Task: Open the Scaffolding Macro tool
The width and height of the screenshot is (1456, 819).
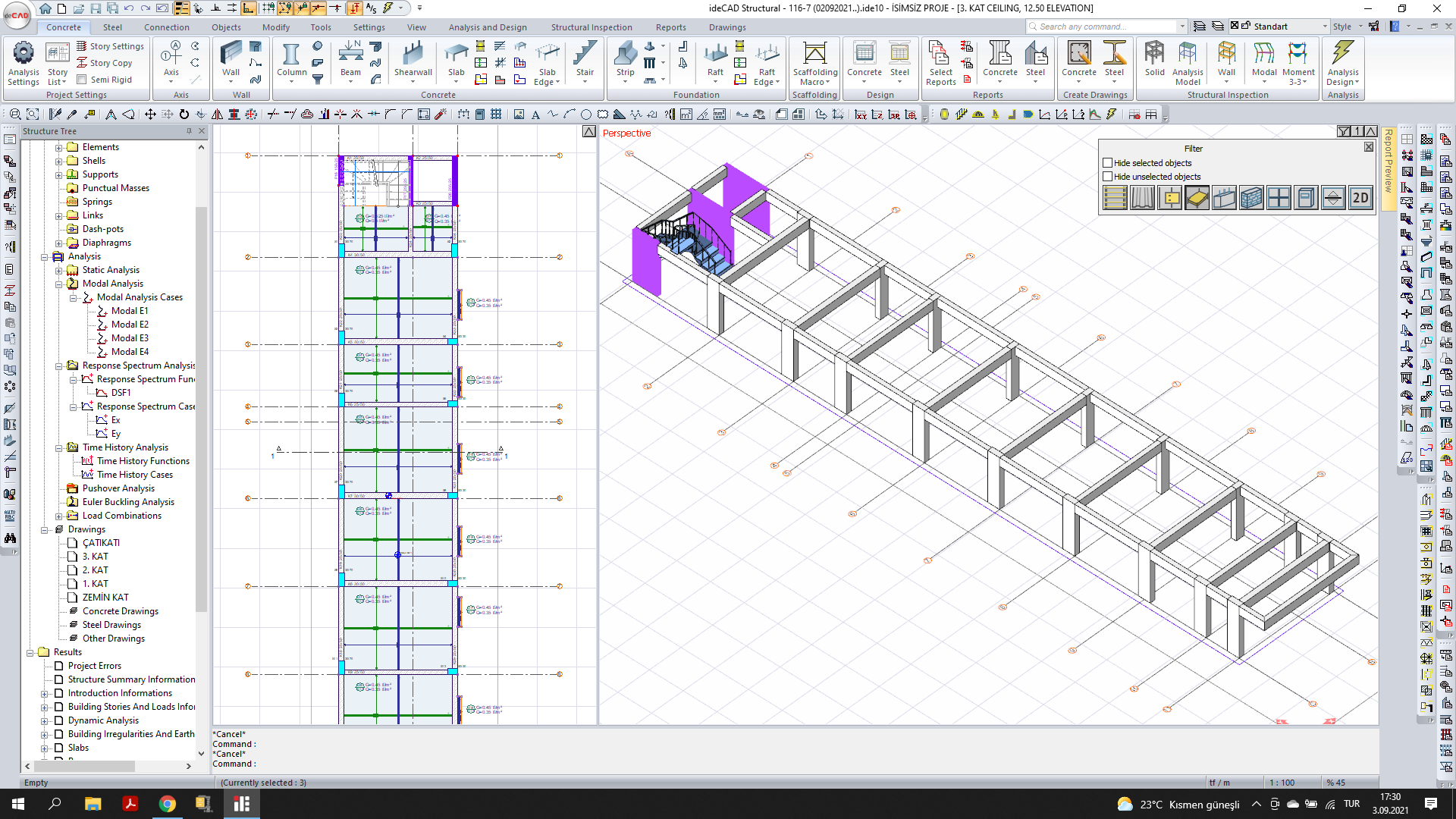Action: coord(815,64)
